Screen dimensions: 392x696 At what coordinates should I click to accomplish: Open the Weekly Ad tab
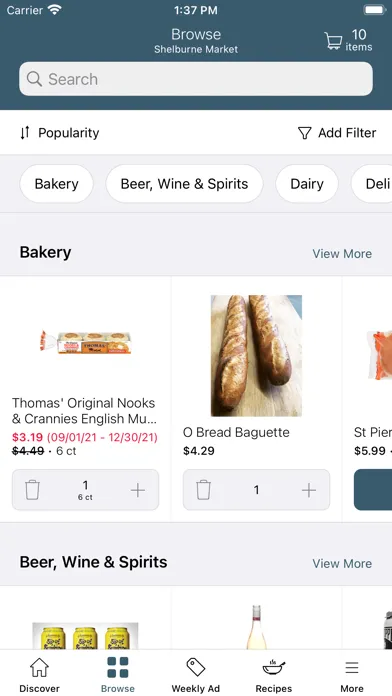pyautogui.click(x=195, y=675)
